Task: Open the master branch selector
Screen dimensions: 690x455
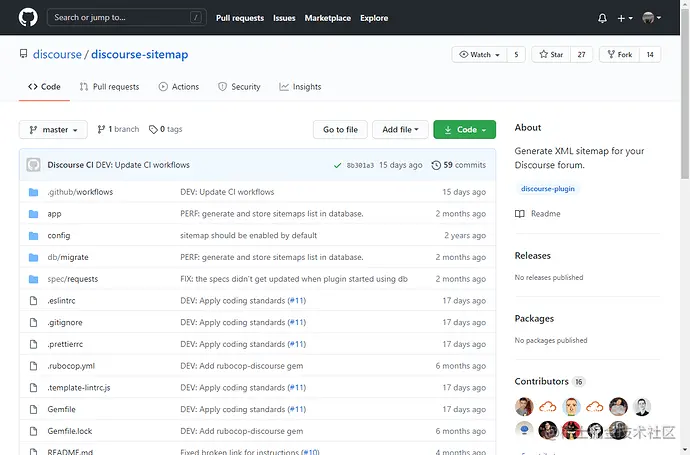Action: (x=53, y=129)
